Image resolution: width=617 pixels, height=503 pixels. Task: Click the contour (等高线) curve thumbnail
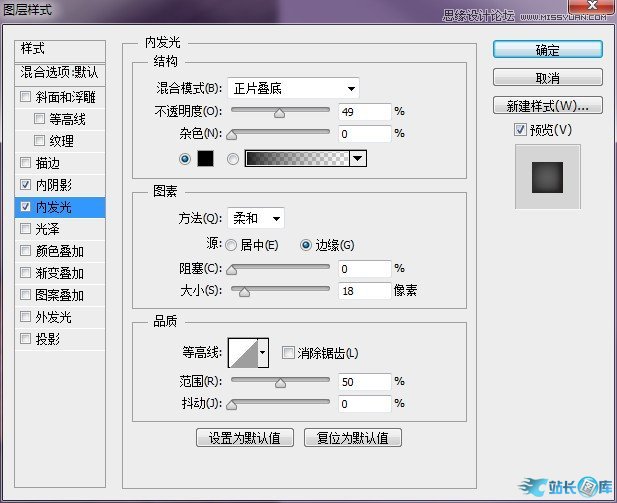click(243, 352)
